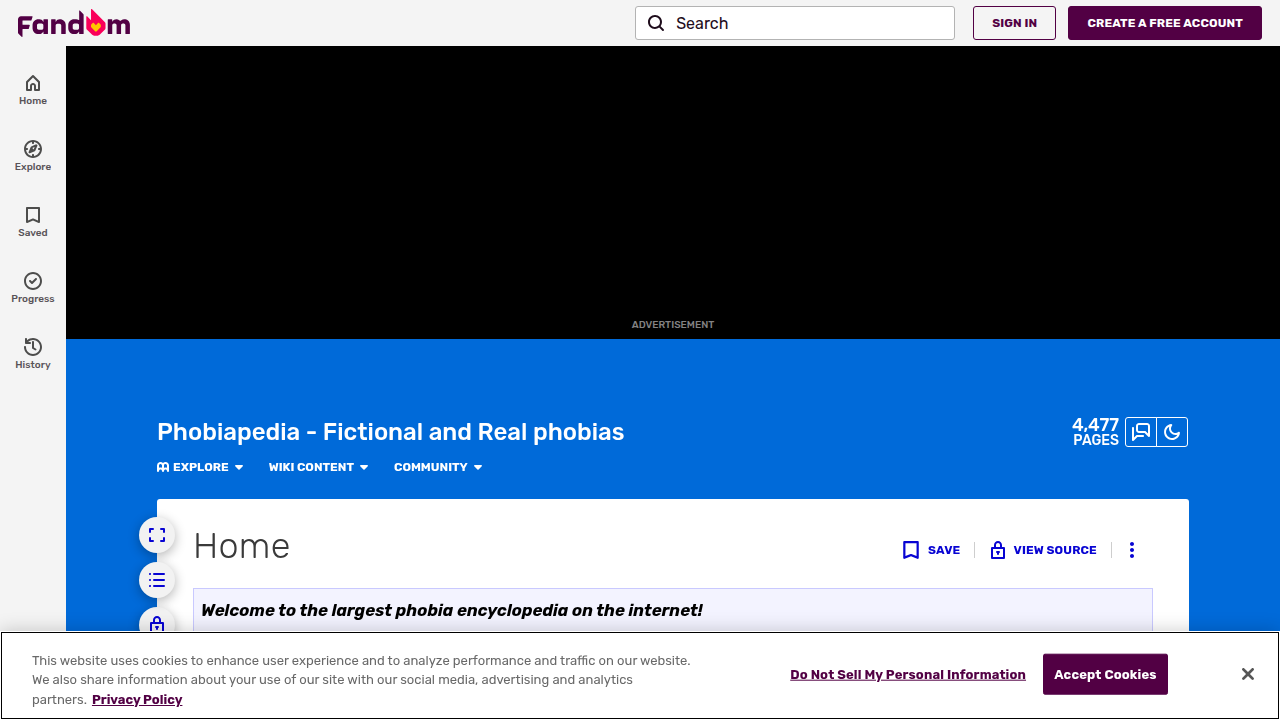1280x720 pixels.
Task: Expand page to full width icon
Action: pyautogui.click(x=157, y=535)
